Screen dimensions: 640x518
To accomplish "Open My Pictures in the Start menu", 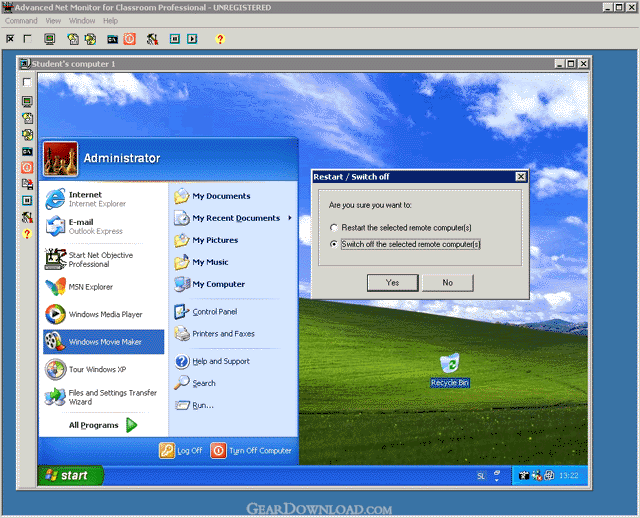I will tap(233, 240).
